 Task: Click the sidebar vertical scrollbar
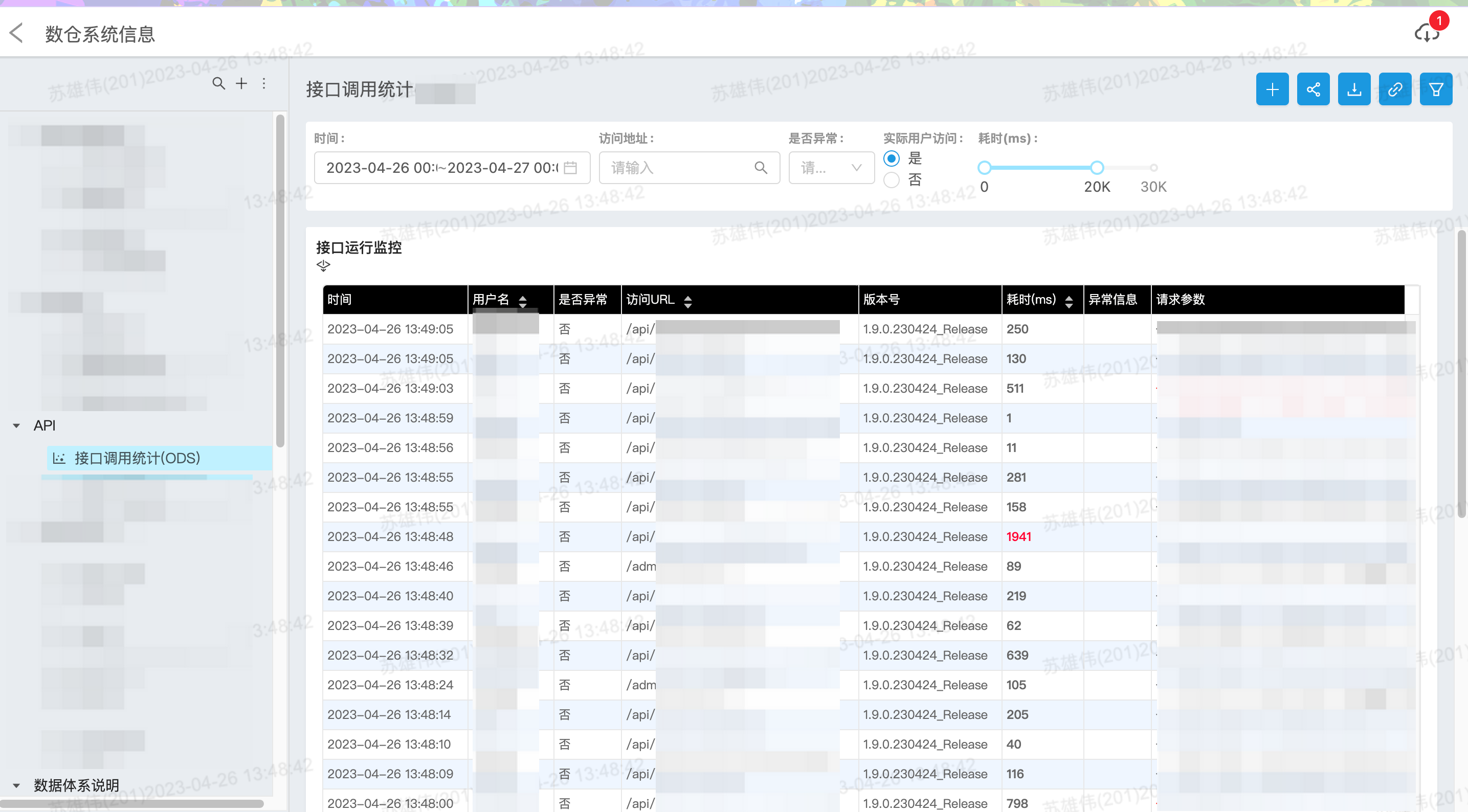pos(280,281)
